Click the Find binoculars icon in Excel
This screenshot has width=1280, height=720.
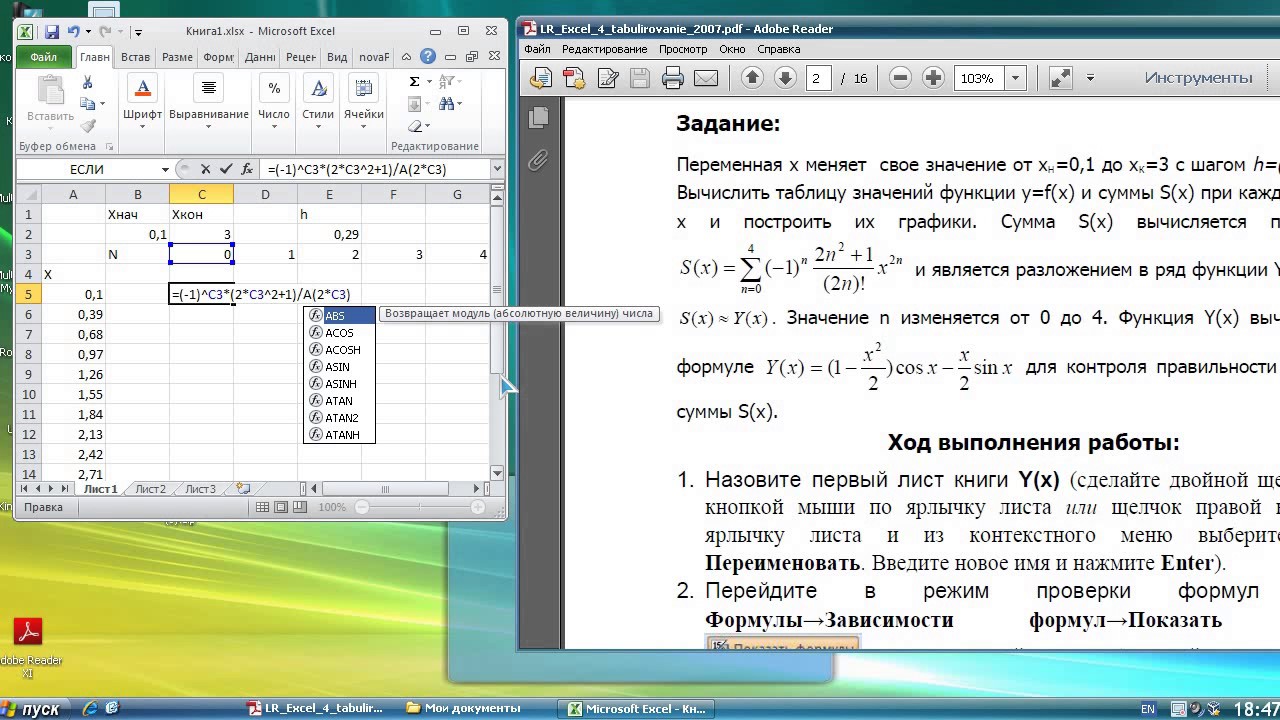pyautogui.click(x=447, y=102)
